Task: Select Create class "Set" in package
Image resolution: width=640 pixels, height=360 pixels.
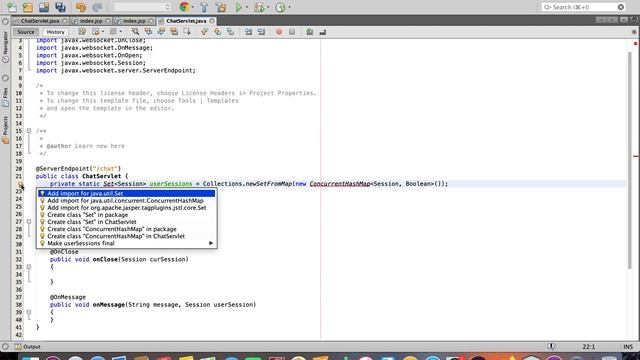Action: 127,215
